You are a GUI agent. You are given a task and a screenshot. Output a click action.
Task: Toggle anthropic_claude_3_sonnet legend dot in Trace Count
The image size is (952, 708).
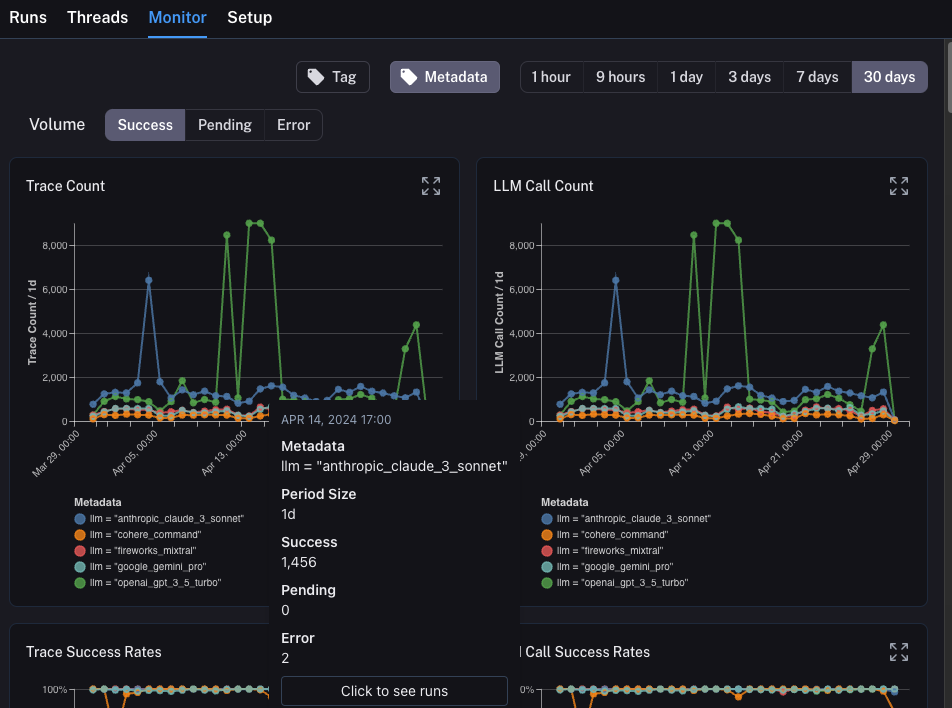(x=80, y=519)
